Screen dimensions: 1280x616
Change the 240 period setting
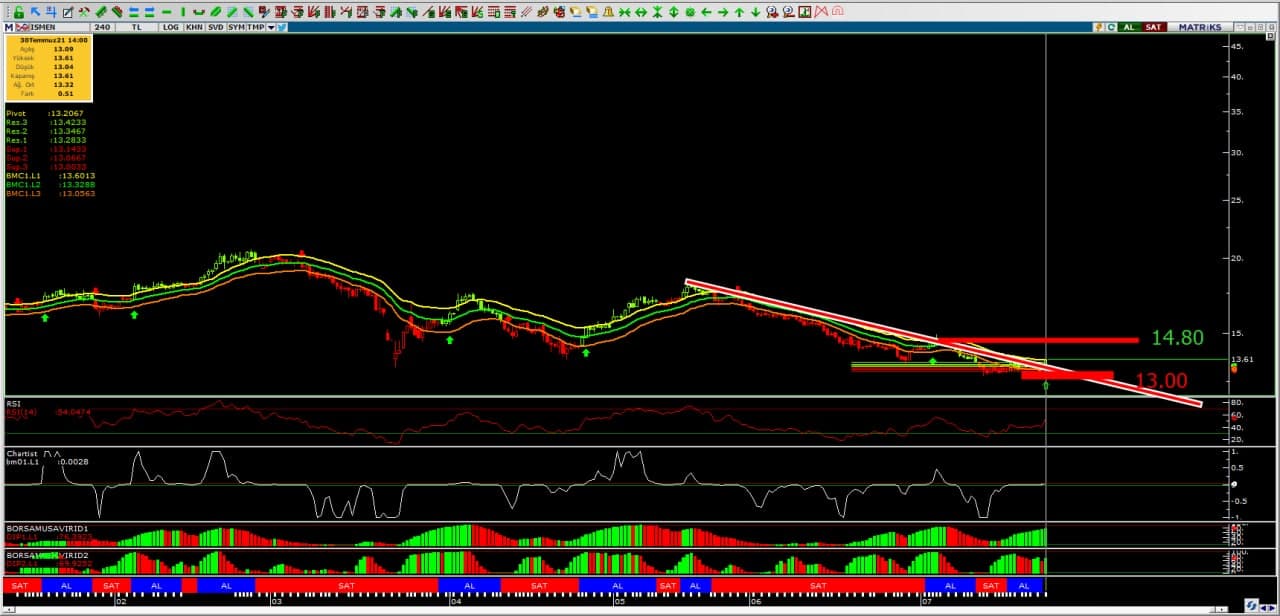pyautogui.click(x=104, y=27)
